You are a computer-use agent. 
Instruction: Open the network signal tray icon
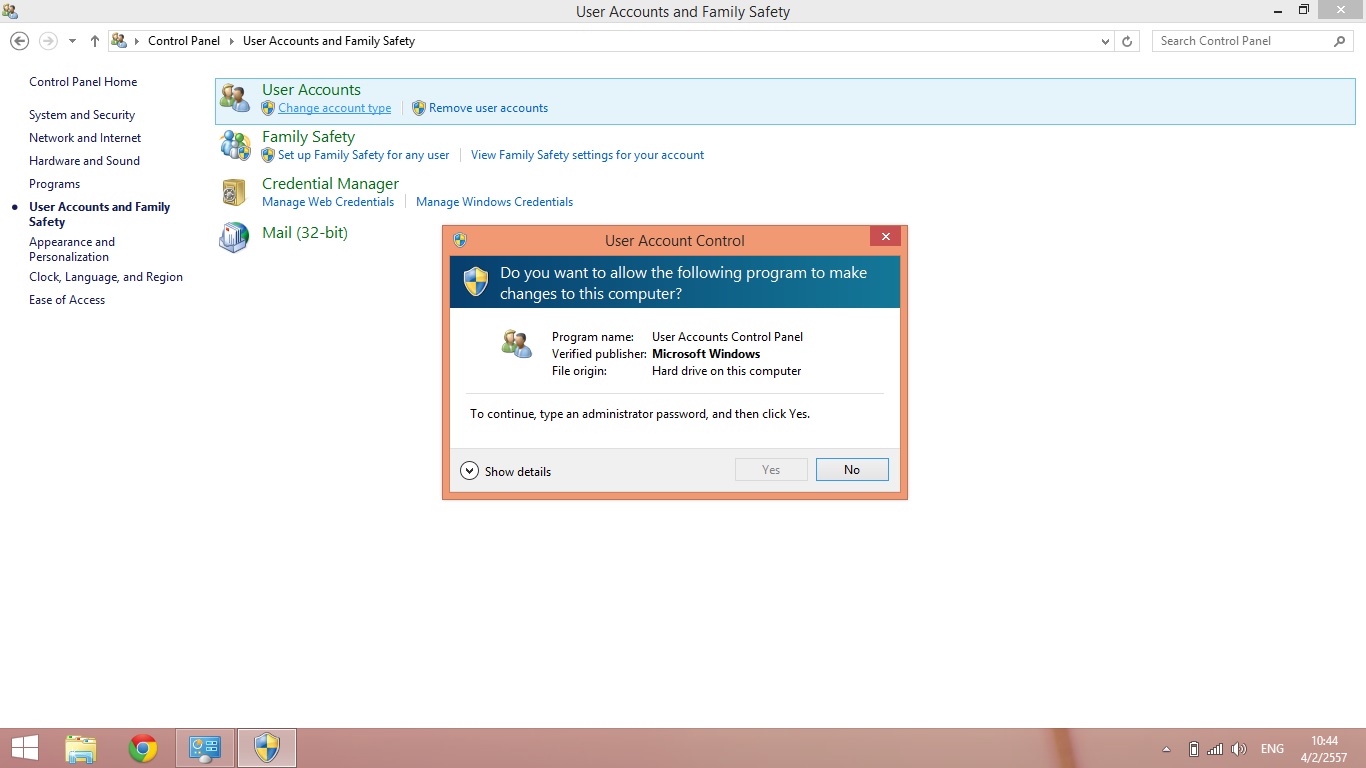coord(1215,749)
